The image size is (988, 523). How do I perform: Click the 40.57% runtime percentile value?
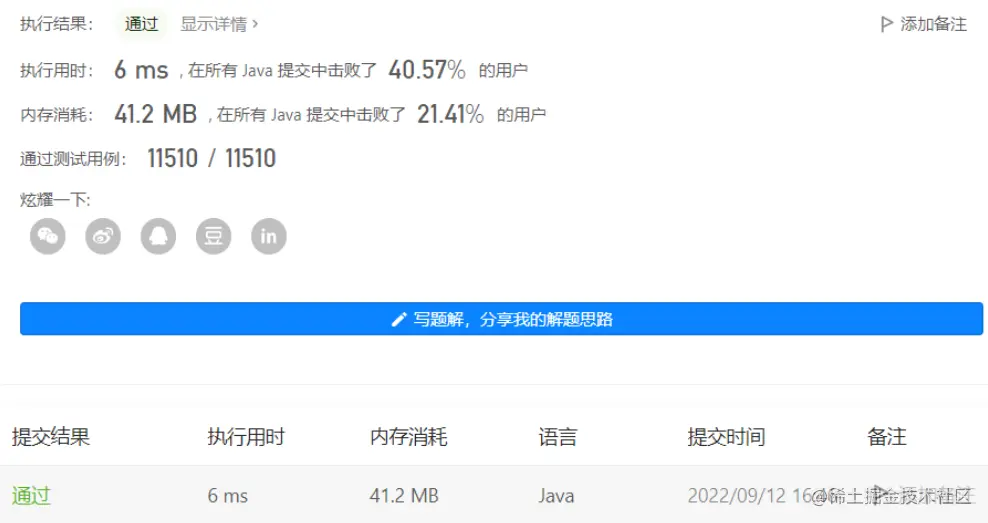coord(427,69)
